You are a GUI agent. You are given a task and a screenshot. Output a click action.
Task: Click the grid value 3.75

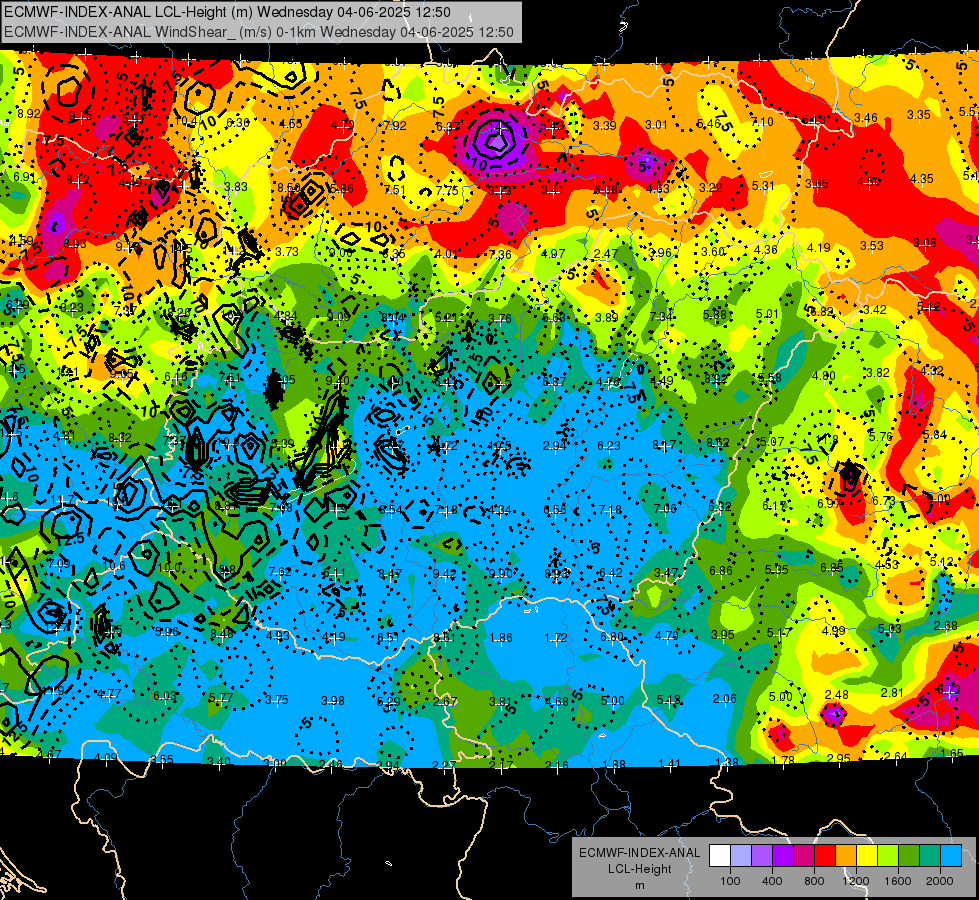click(x=277, y=700)
